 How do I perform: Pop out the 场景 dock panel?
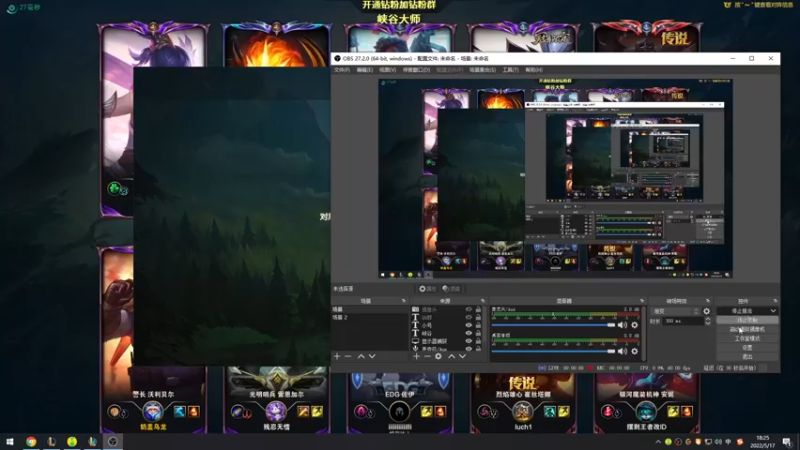click(404, 301)
